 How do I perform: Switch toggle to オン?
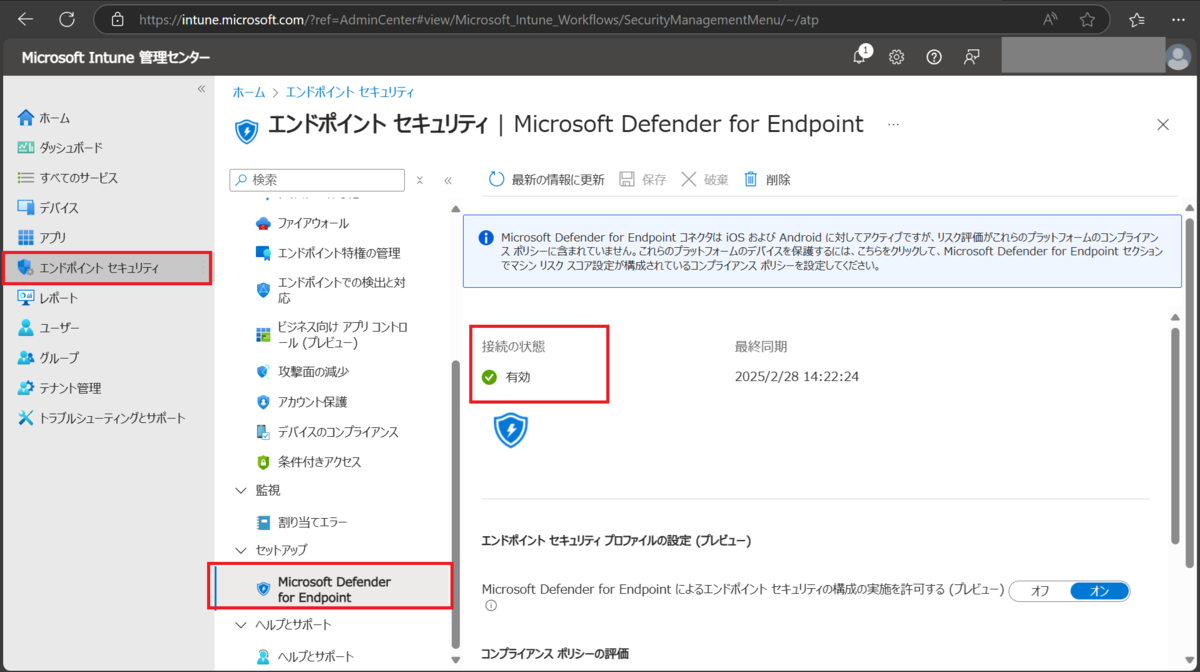click(x=1099, y=591)
